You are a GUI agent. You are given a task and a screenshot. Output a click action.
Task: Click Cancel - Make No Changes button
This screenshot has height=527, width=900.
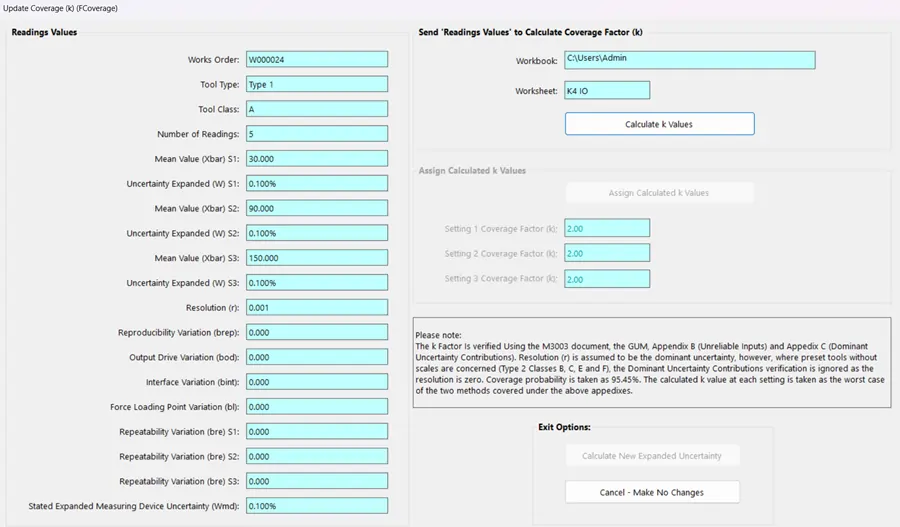(652, 492)
